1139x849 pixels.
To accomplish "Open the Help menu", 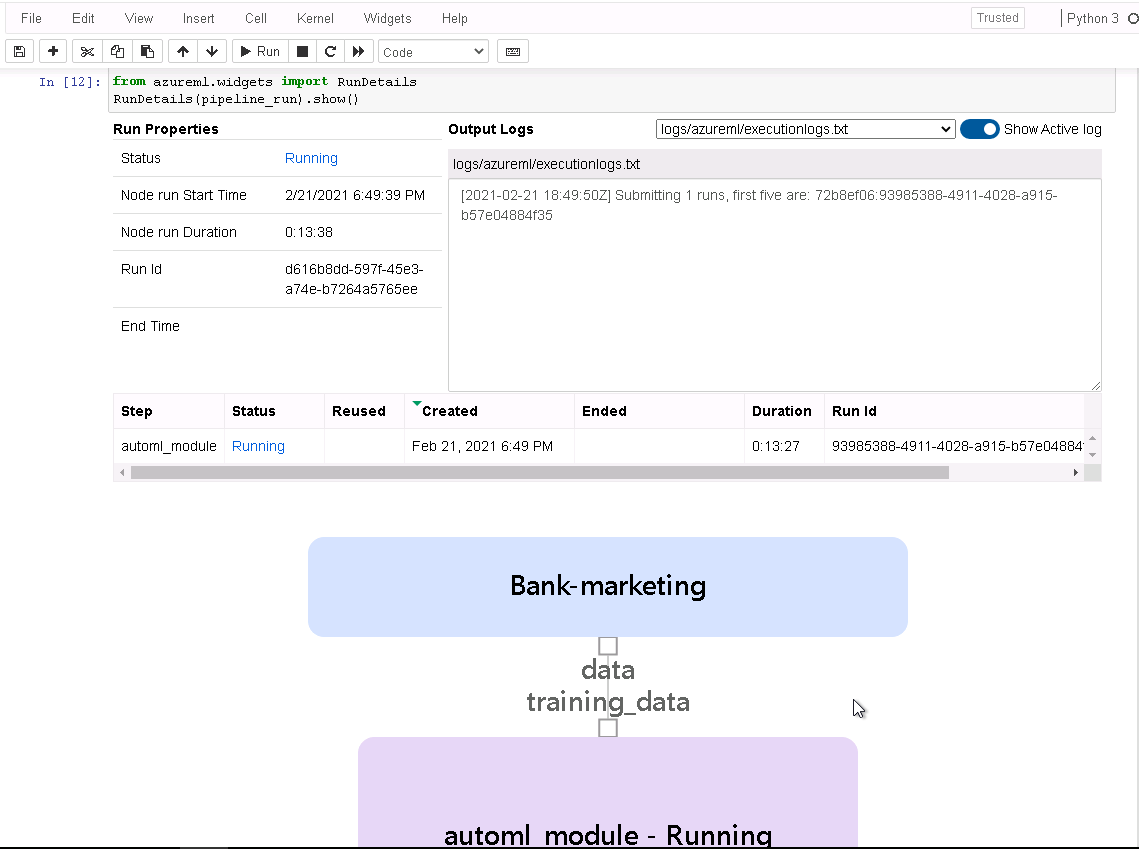I will [455, 18].
